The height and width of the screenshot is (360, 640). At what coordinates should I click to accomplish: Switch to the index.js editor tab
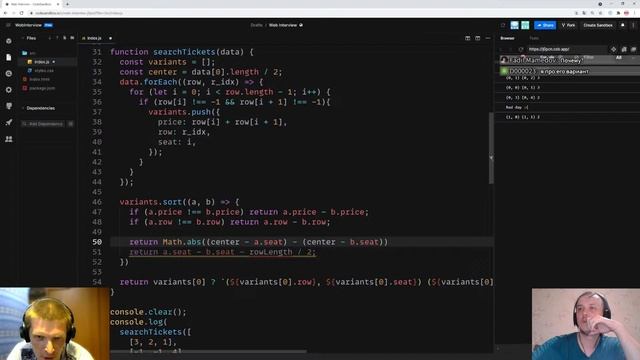pos(94,38)
